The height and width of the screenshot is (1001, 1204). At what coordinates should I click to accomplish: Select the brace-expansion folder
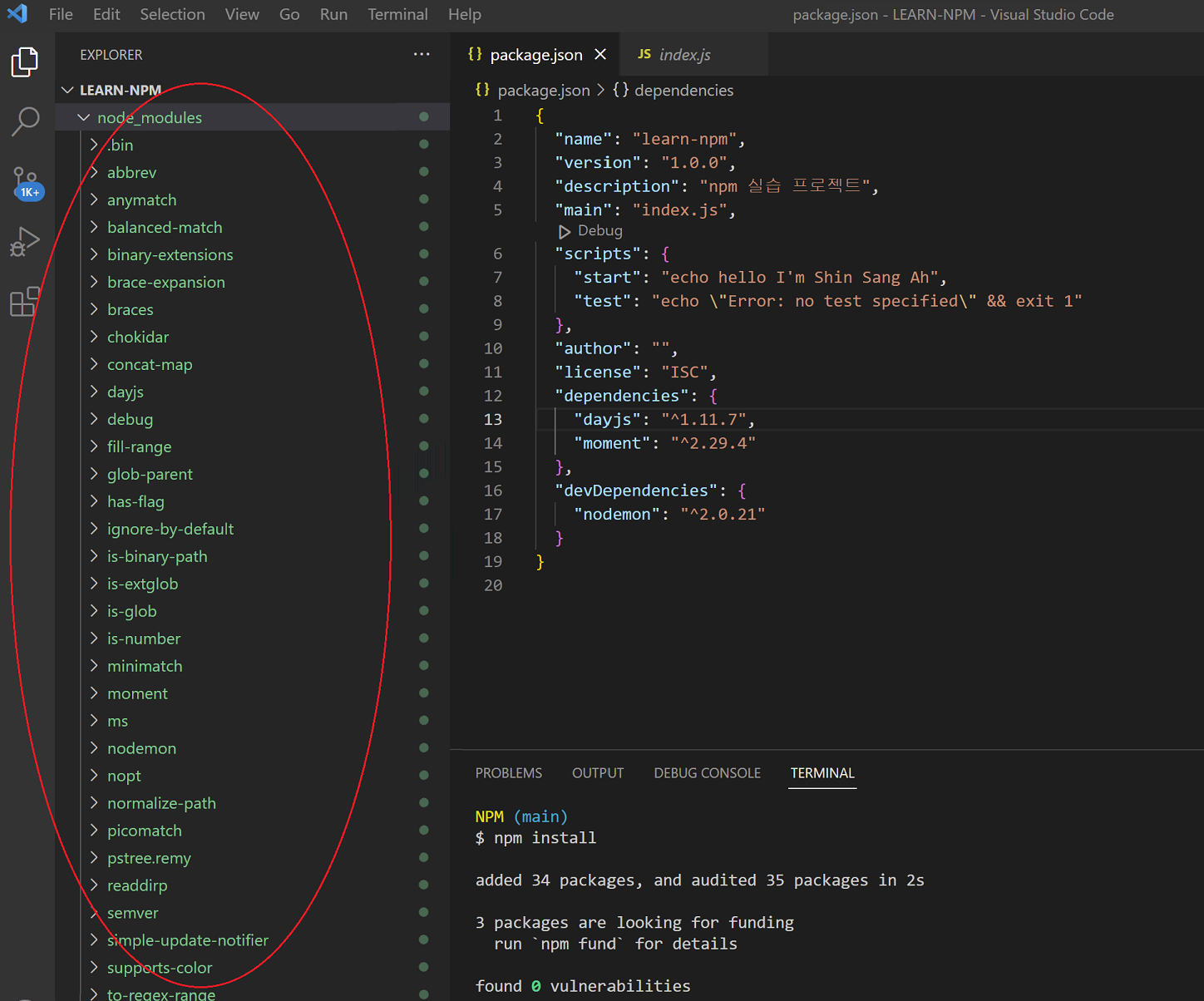tap(252, 282)
